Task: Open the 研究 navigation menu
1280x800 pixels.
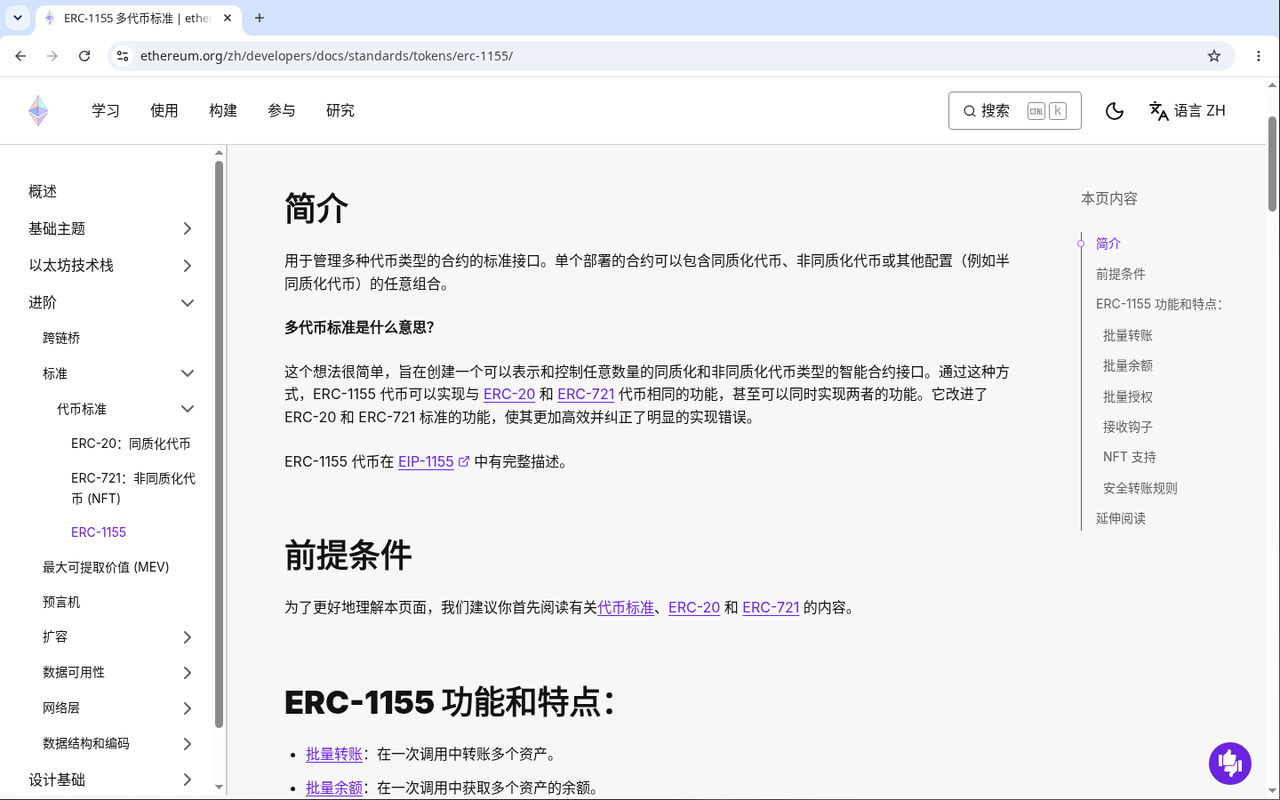Action: click(x=340, y=111)
